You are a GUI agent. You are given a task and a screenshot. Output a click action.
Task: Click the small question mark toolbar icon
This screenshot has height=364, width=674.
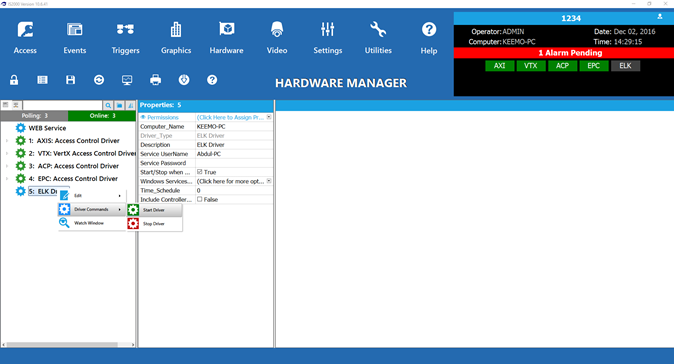tap(212, 80)
